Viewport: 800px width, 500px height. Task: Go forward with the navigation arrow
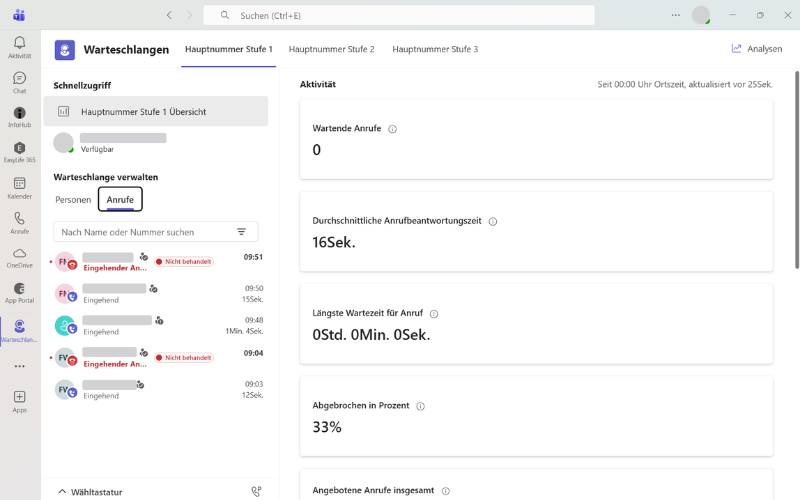(189, 15)
